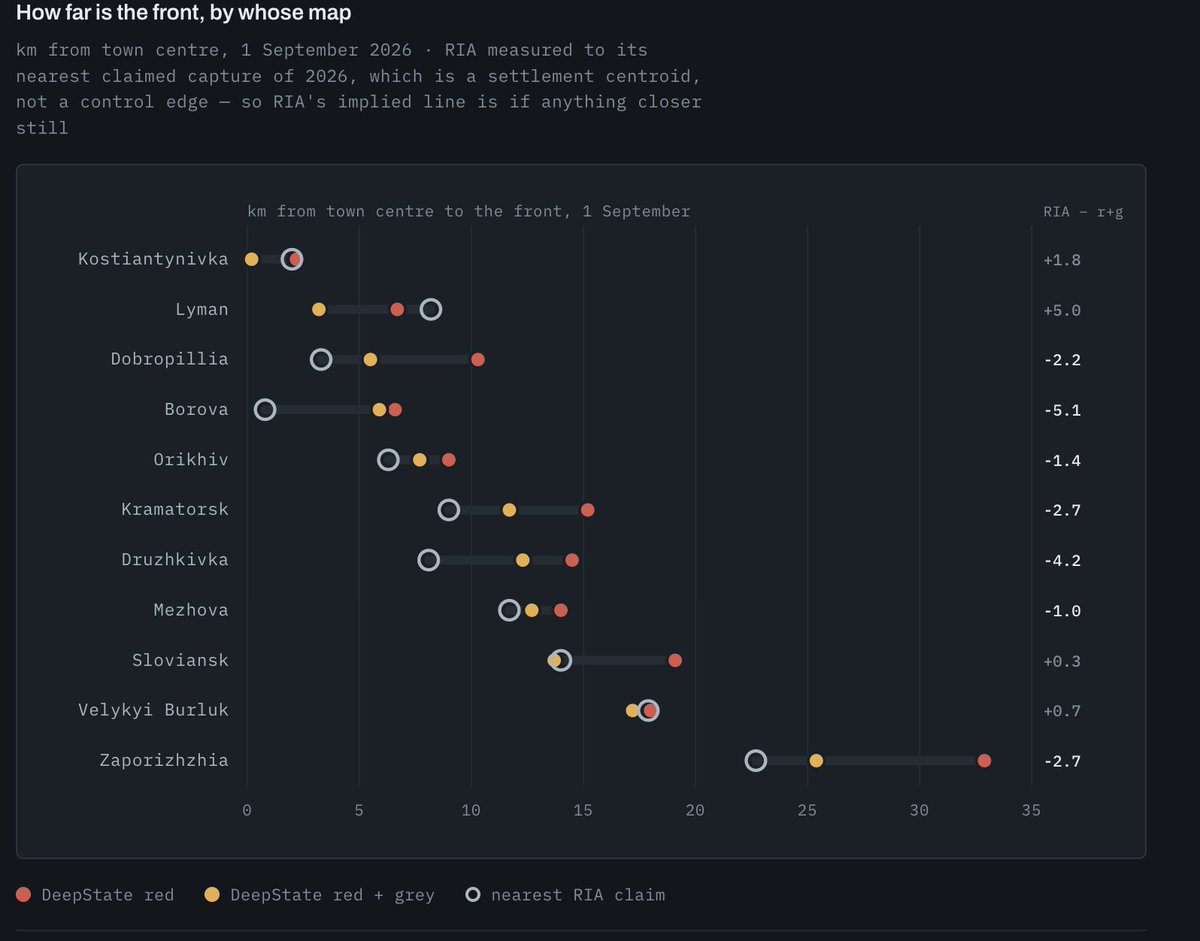The width and height of the screenshot is (1200, 941).
Task: Click the +5.0 difference value
Action: tap(1062, 310)
